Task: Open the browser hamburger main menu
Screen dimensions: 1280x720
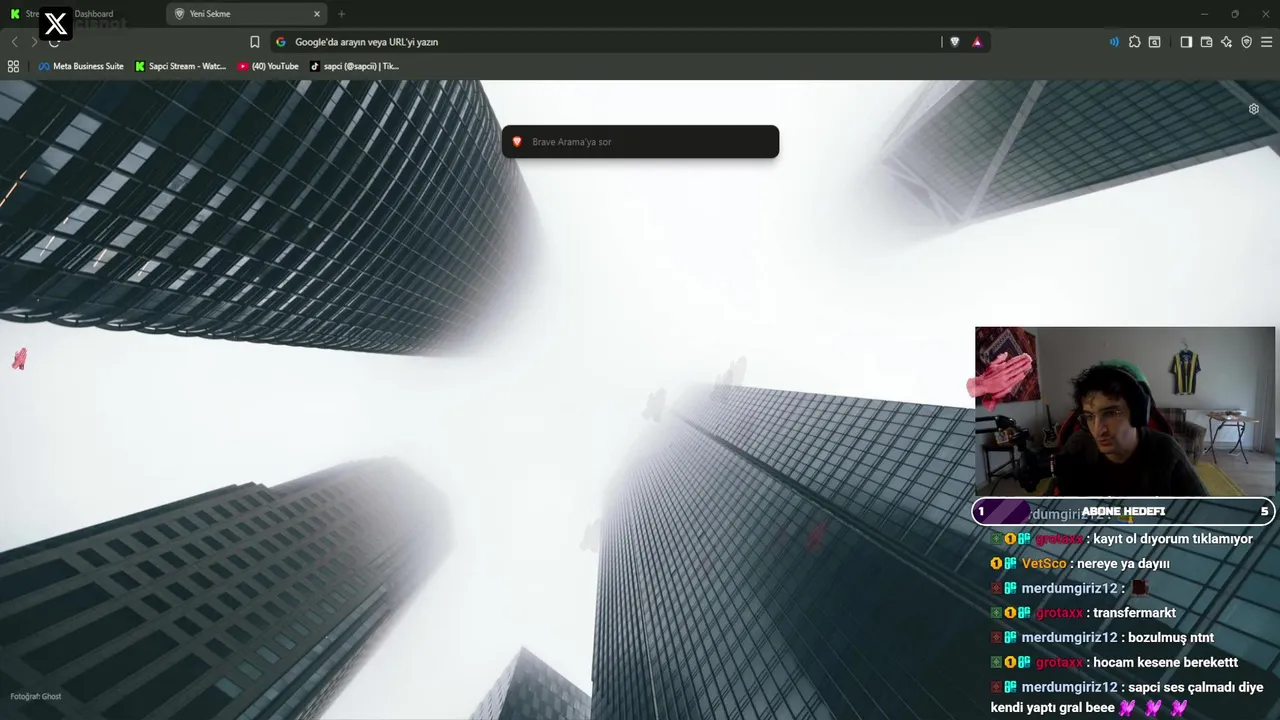Action: tap(1266, 42)
